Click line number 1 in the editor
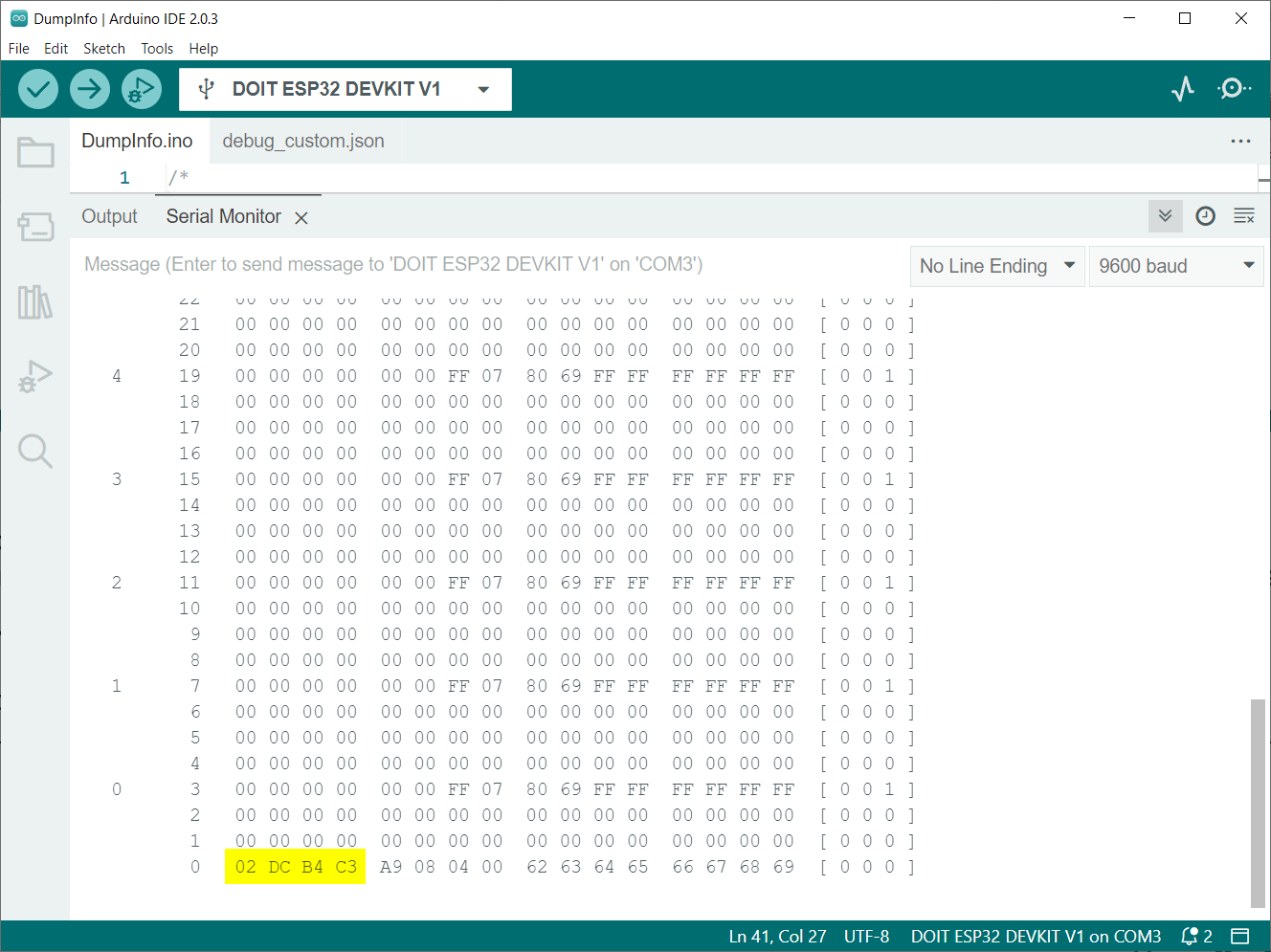This screenshot has width=1271, height=952. pos(124,178)
